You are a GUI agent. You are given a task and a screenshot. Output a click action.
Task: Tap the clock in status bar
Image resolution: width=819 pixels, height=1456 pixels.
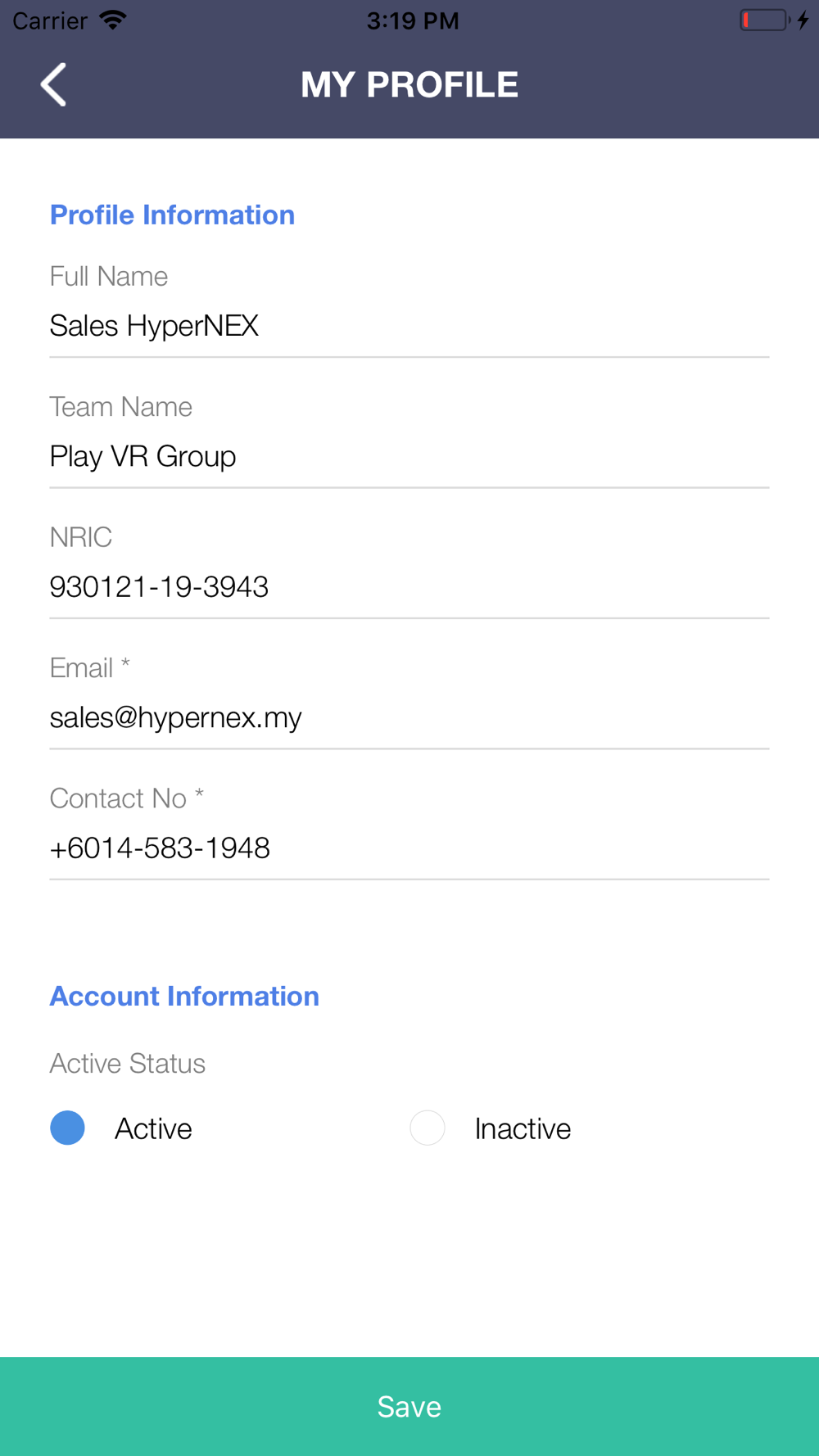pyautogui.click(x=413, y=20)
